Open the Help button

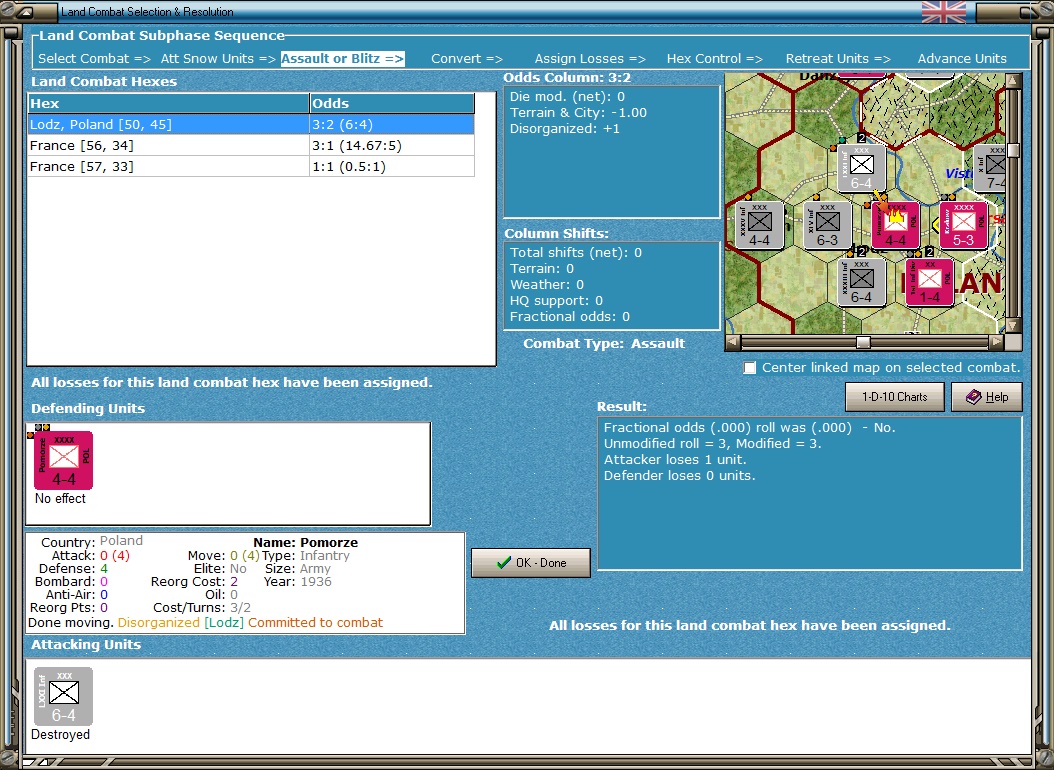click(x=987, y=397)
